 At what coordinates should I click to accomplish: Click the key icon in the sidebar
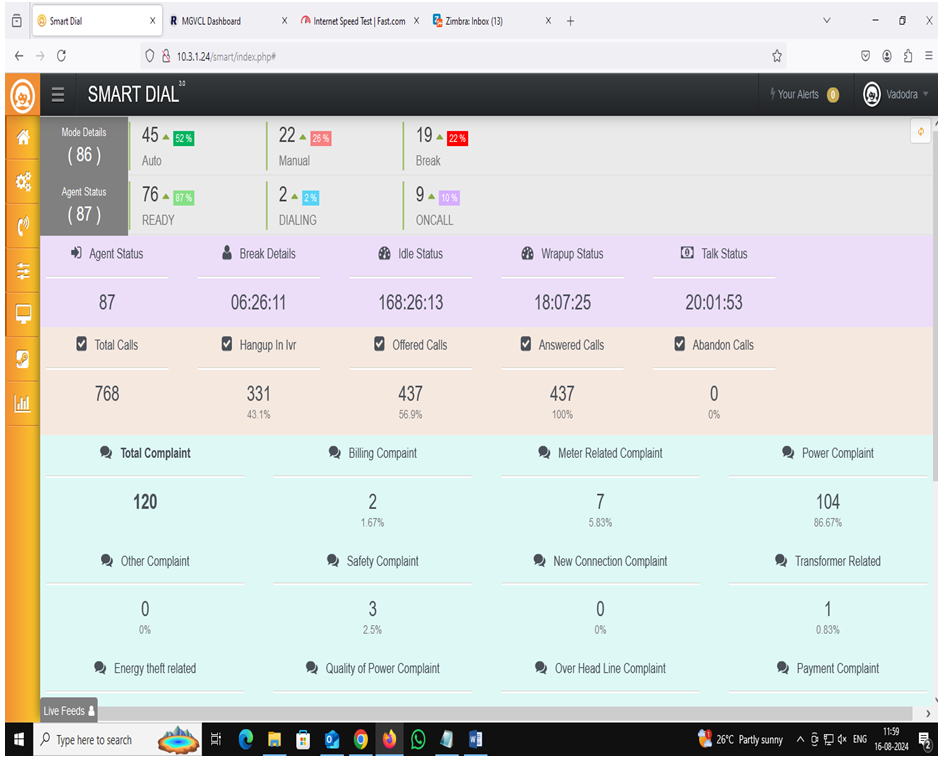[23, 359]
